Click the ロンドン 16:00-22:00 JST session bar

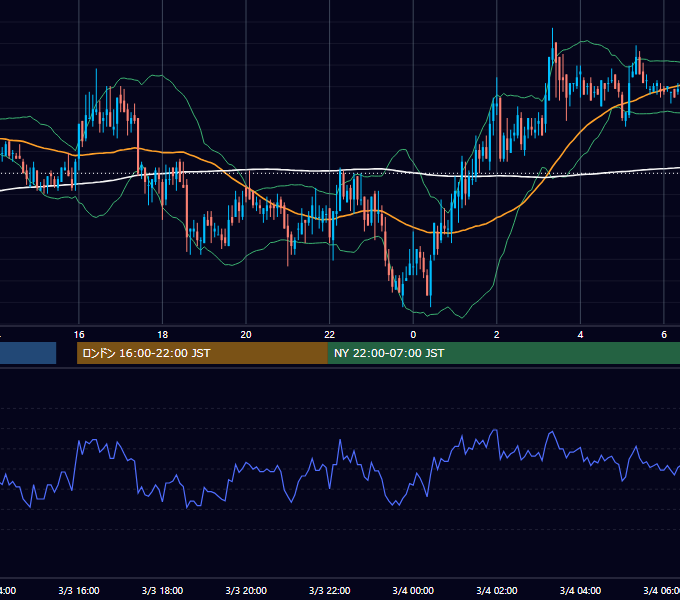(202, 353)
